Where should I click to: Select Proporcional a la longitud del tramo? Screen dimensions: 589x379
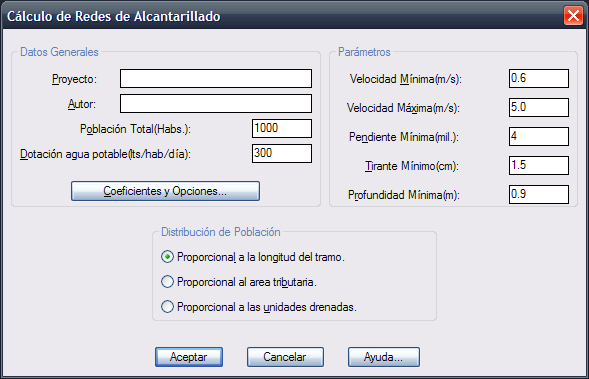coord(252,257)
